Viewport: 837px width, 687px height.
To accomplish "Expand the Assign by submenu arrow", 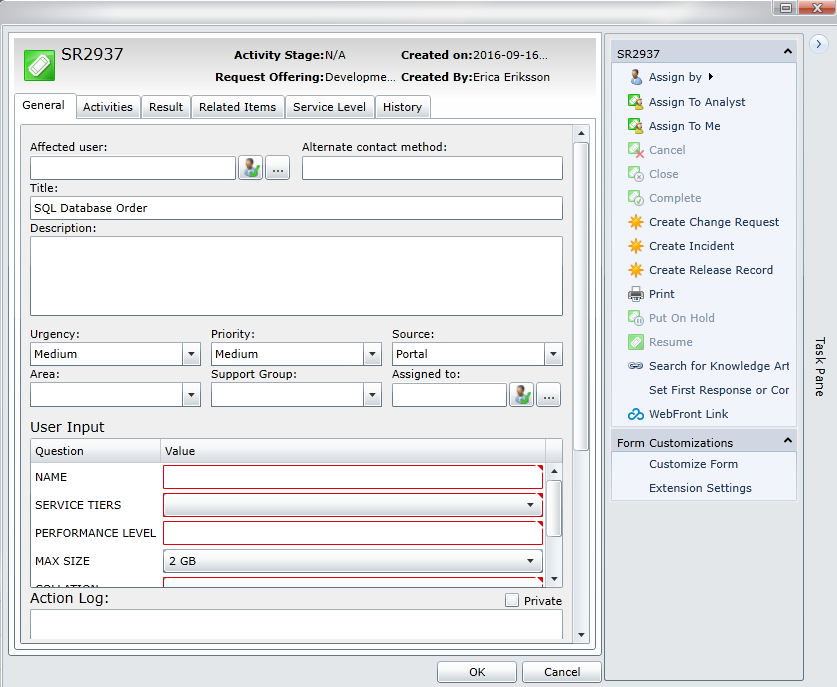I will (711, 76).
